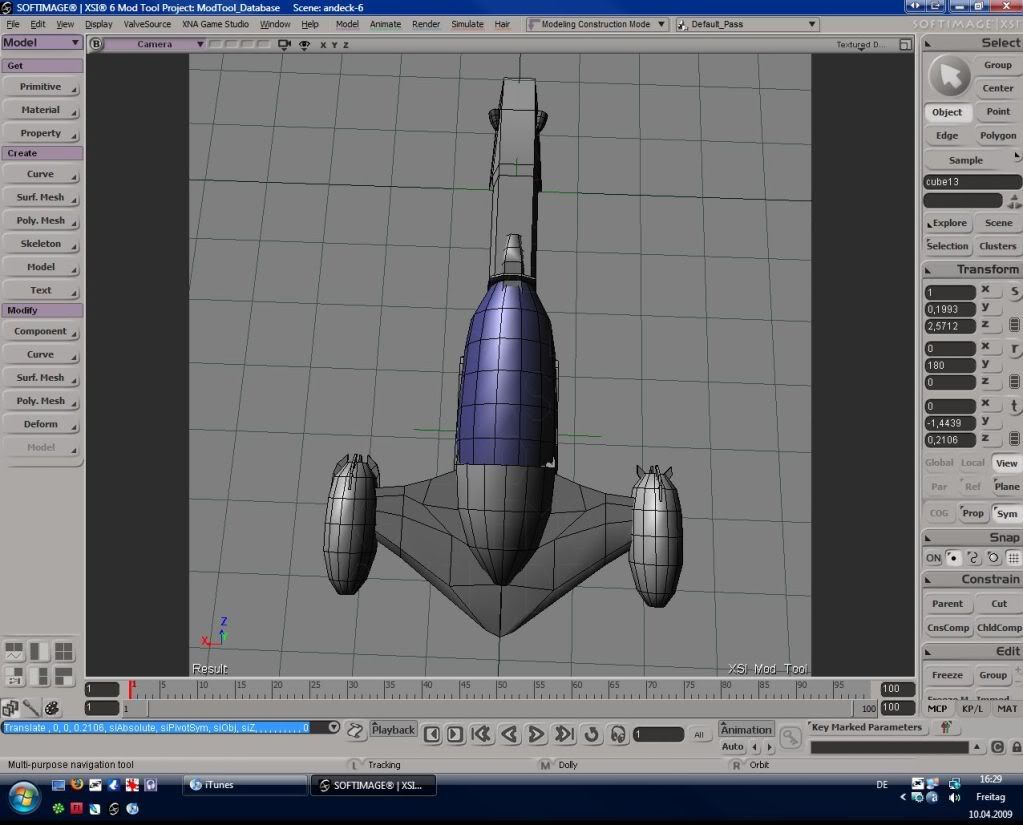1023x825 pixels.
Task: Enable Polygon selection filter
Action: 998,136
